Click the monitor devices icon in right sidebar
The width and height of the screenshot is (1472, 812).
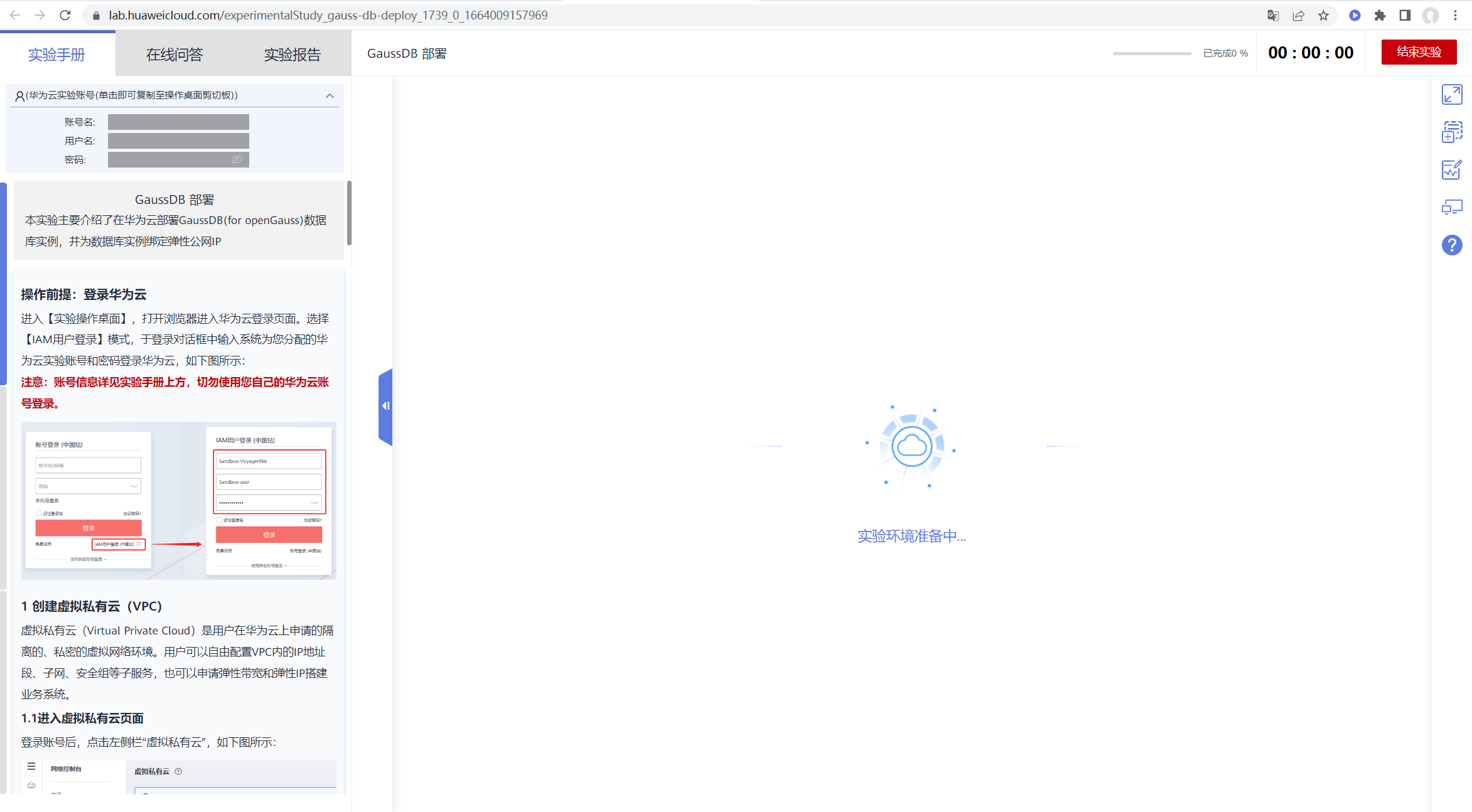point(1451,207)
